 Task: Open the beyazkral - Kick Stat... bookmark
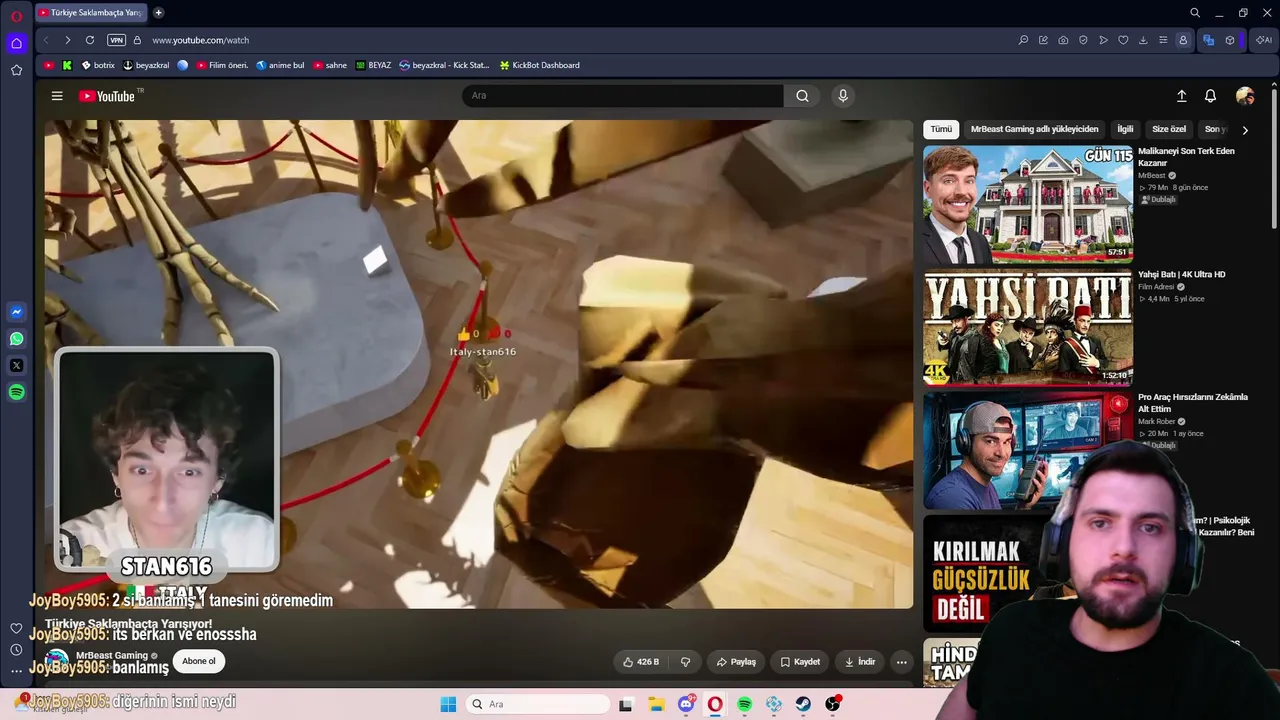tap(444, 65)
